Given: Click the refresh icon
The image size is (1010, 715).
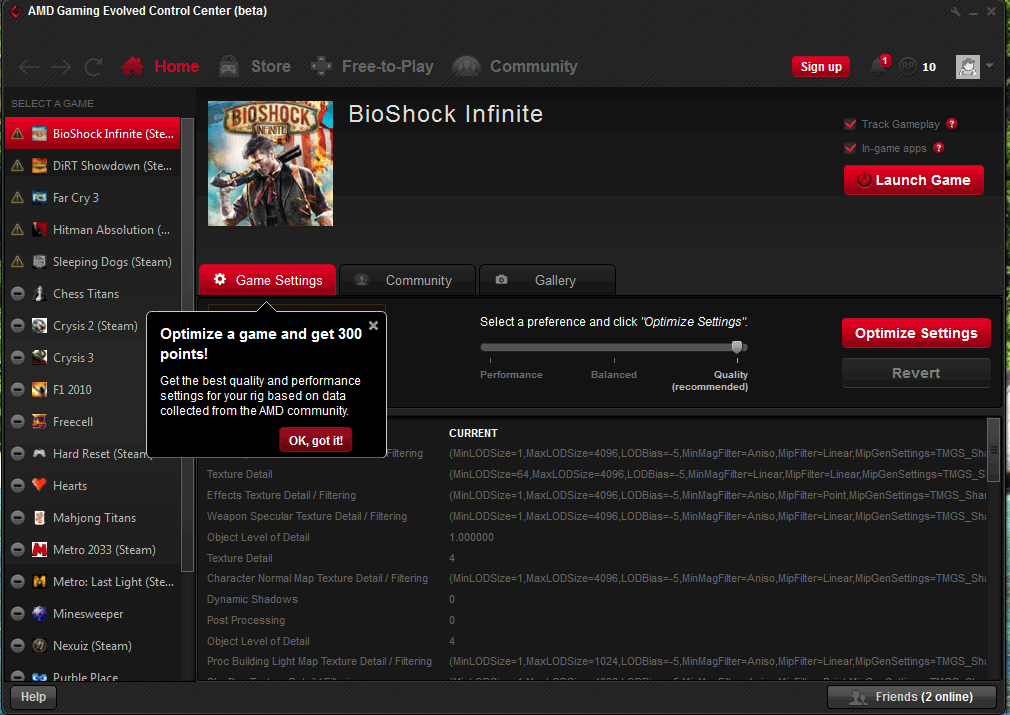Looking at the screenshot, I should tap(93, 67).
